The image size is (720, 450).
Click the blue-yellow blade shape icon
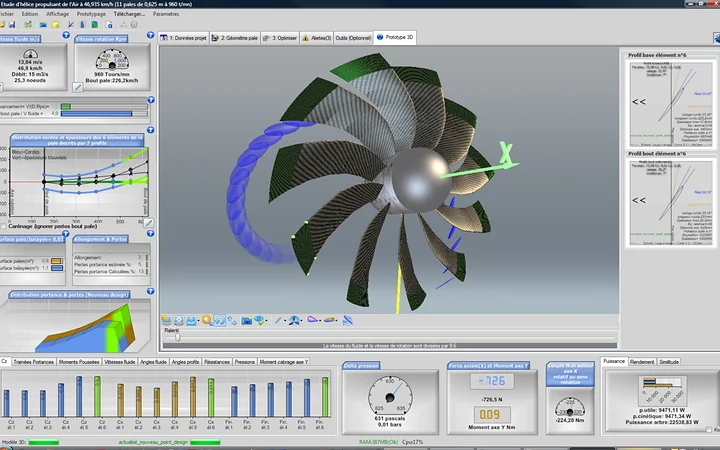click(329, 320)
